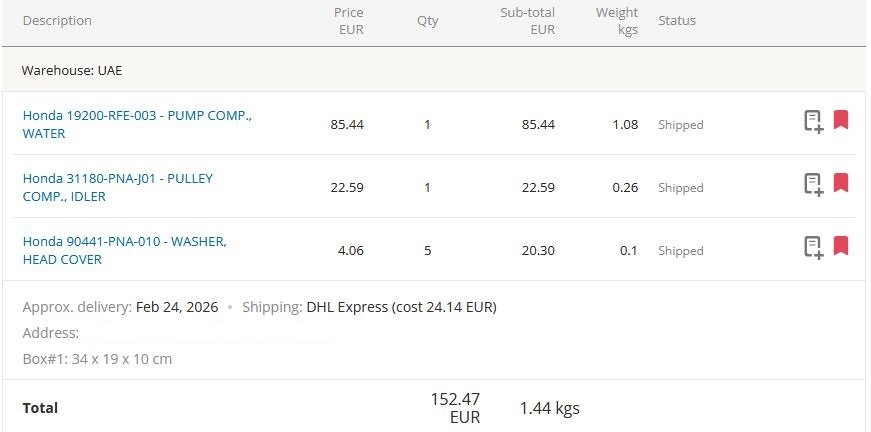
Task: Click the Sub-total EUR column header
Action: (528, 21)
